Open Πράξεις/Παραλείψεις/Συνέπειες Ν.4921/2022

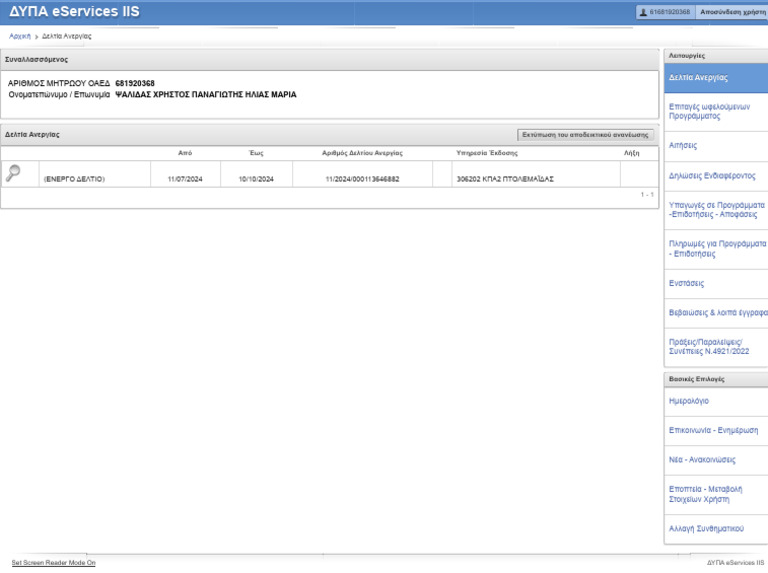[716, 347]
